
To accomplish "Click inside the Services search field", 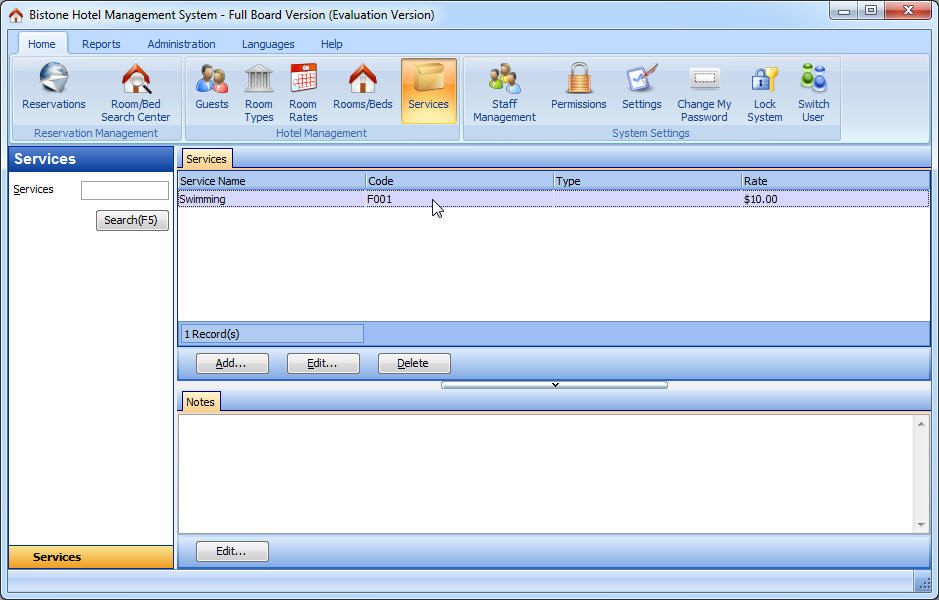I will 125,189.
